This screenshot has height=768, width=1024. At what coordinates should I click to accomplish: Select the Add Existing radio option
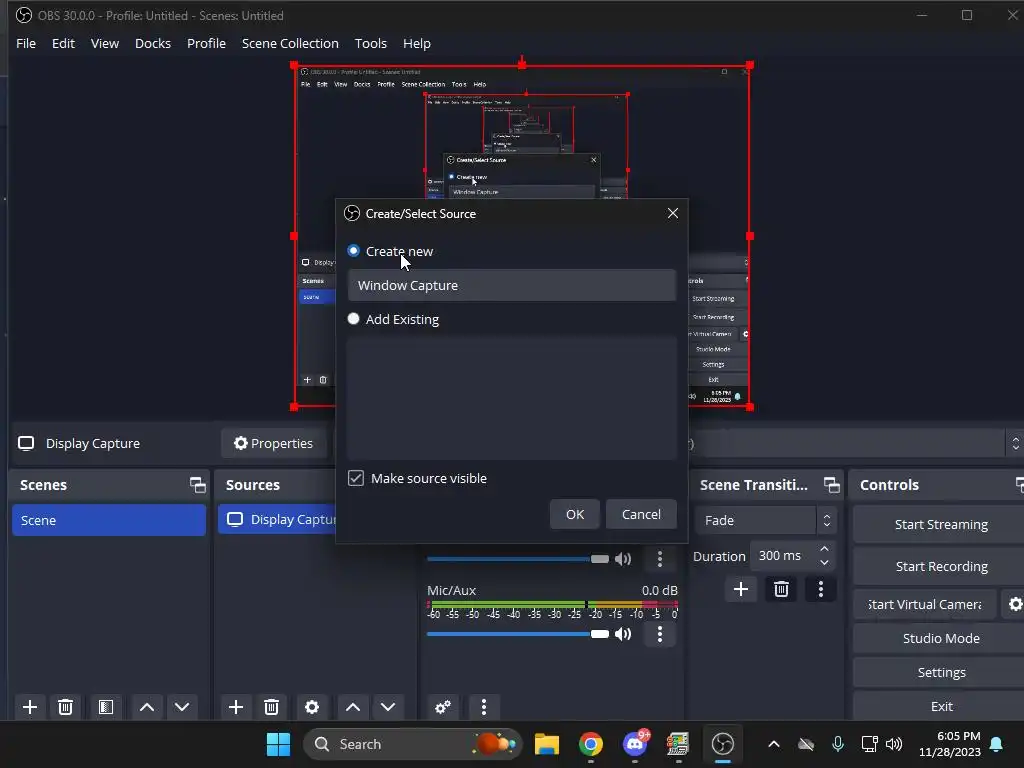353,319
